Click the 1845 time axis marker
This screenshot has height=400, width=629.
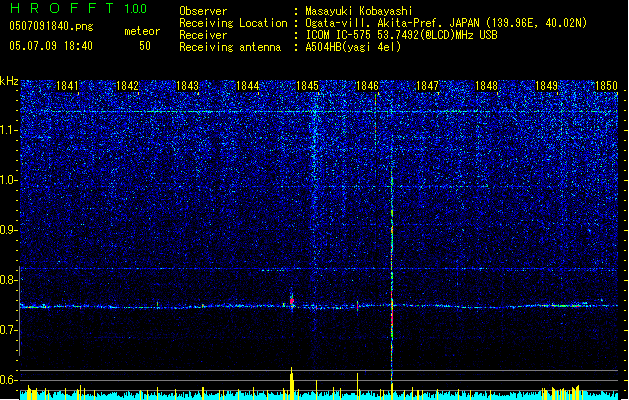307,86
